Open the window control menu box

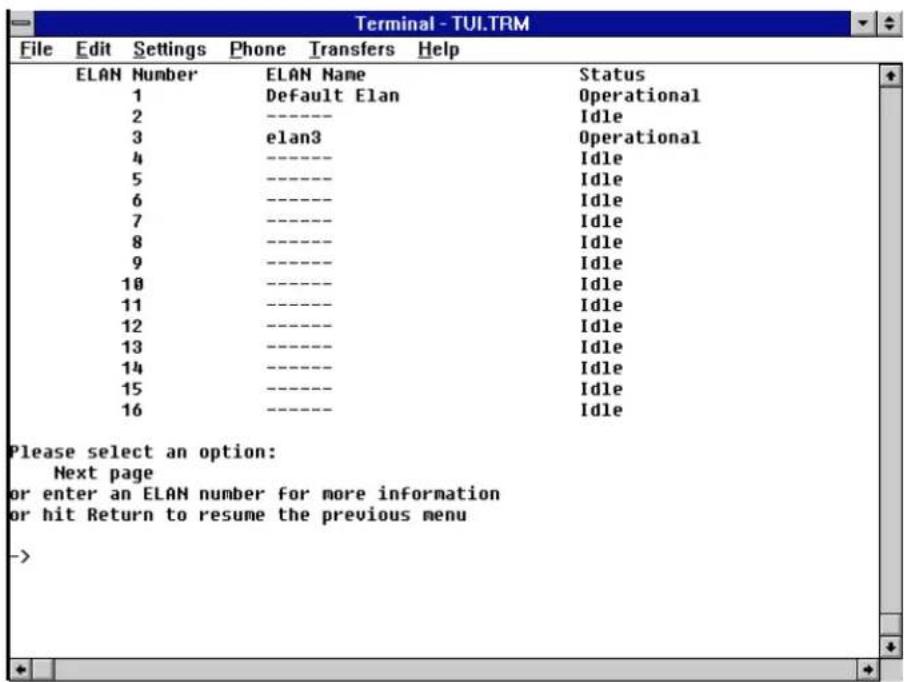click(22, 24)
